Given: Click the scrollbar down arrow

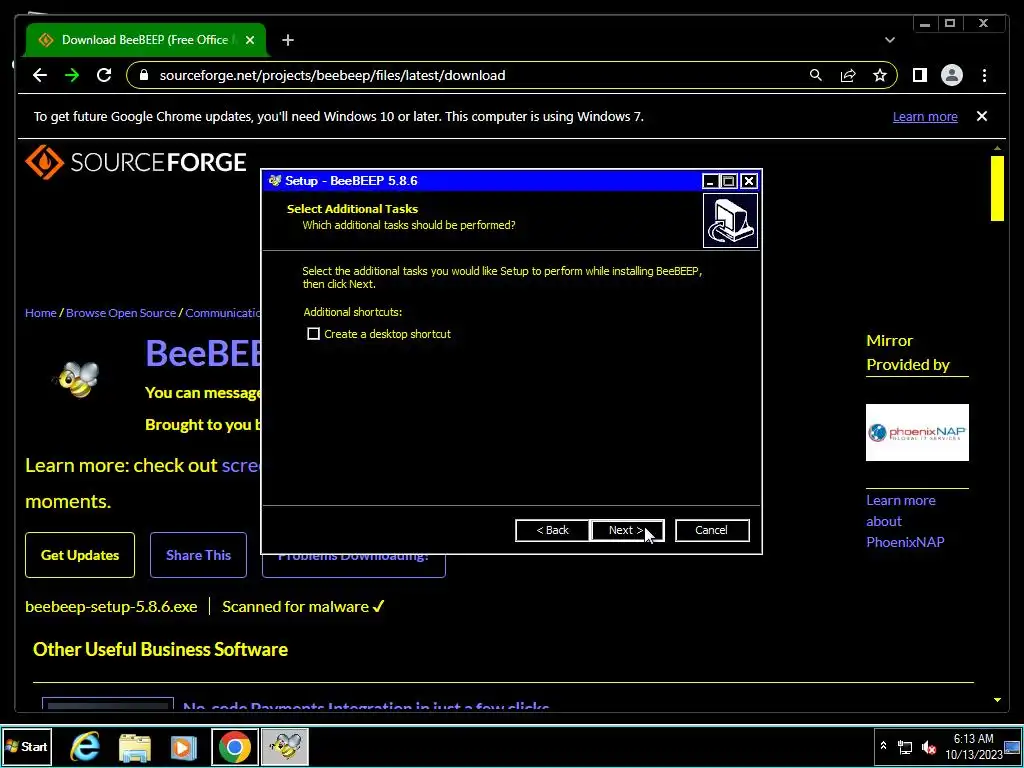Looking at the screenshot, I should pyautogui.click(x=997, y=700).
